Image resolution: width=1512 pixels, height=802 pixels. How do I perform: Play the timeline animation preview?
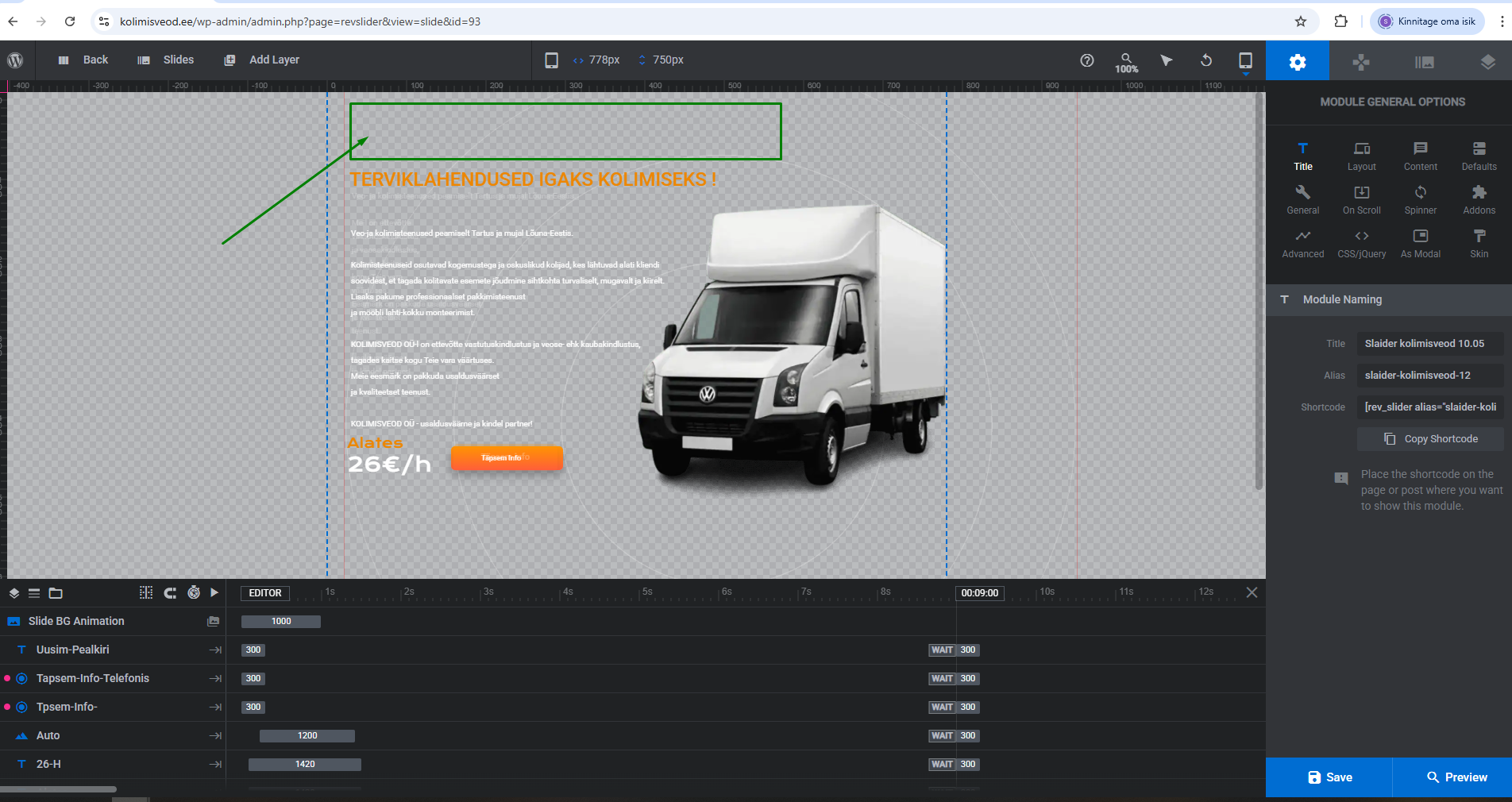coord(214,592)
